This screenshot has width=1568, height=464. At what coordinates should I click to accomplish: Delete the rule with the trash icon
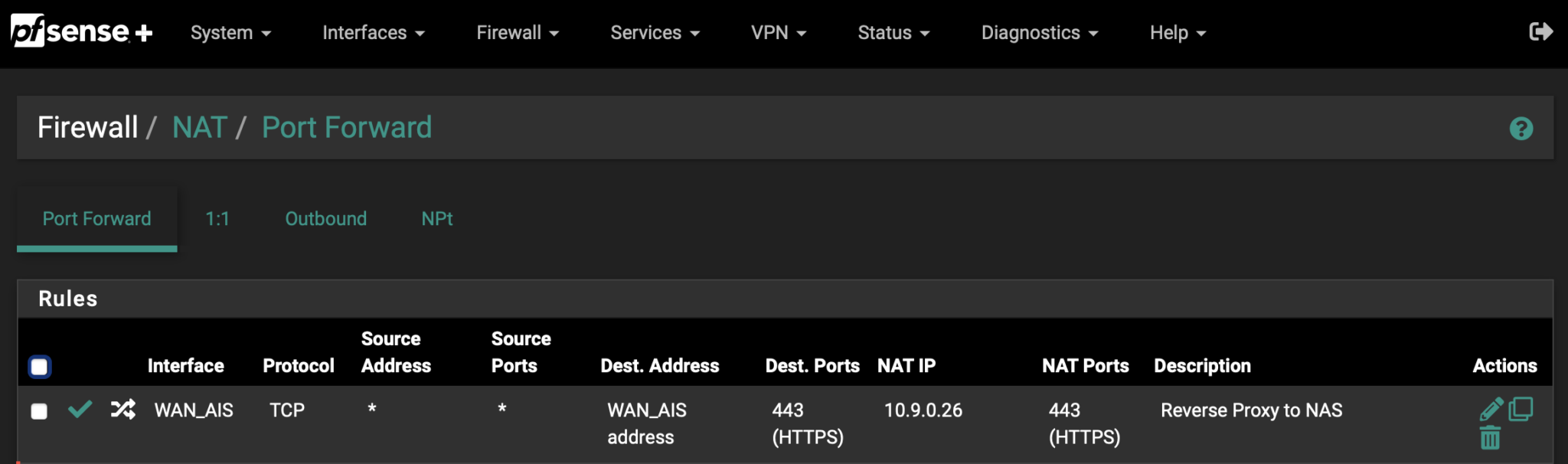1491,436
